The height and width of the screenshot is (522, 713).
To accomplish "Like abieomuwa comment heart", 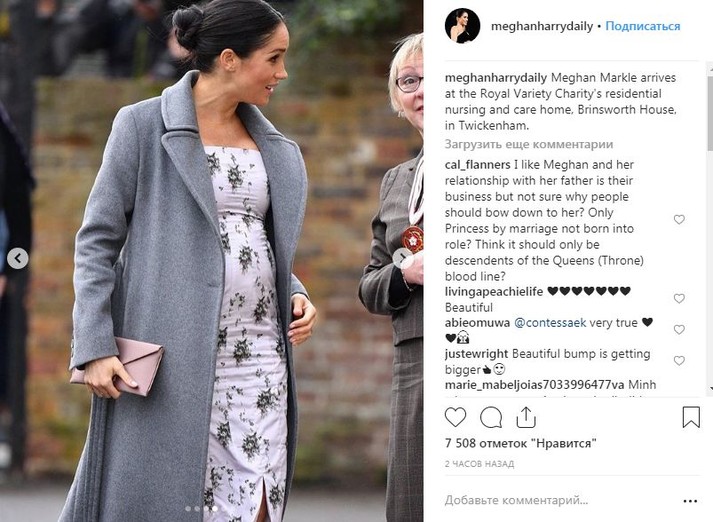I will point(679,330).
